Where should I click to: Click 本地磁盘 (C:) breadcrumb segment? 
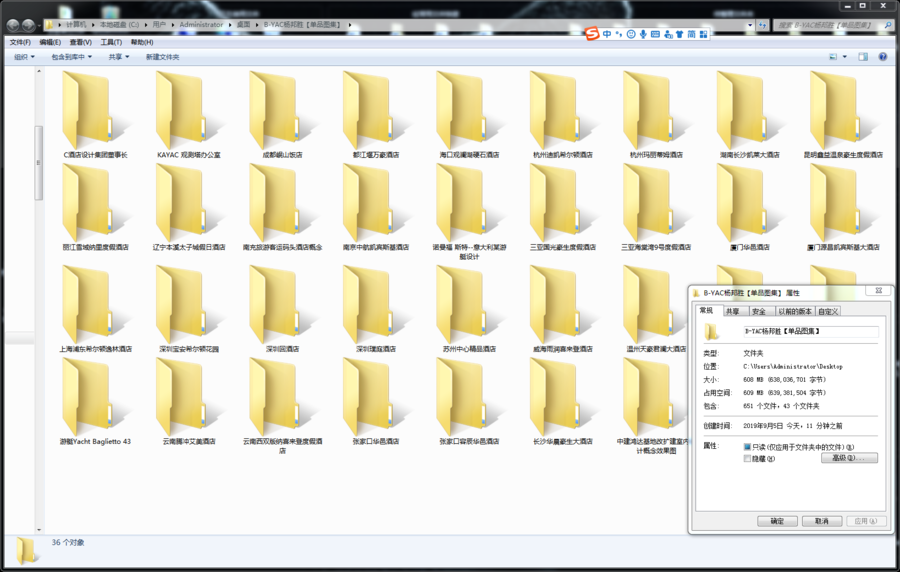(119, 25)
